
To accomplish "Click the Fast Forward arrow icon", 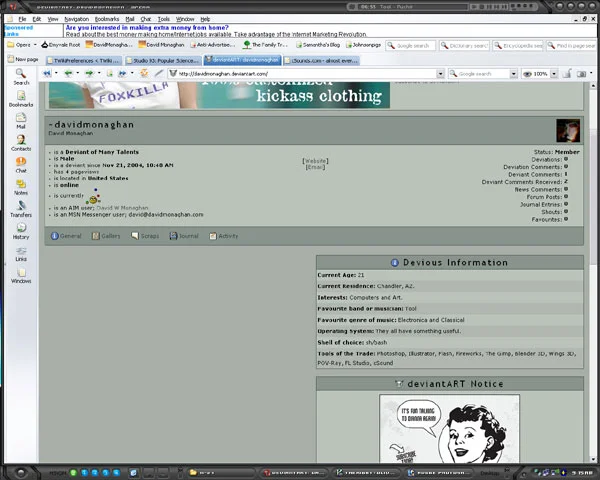I will click(x=123, y=73).
